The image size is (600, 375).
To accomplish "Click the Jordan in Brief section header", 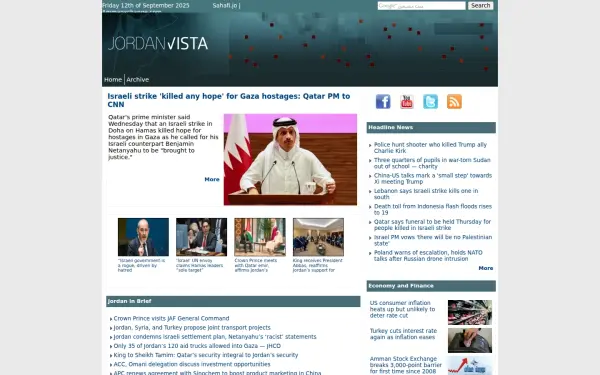I will (233, 301).
